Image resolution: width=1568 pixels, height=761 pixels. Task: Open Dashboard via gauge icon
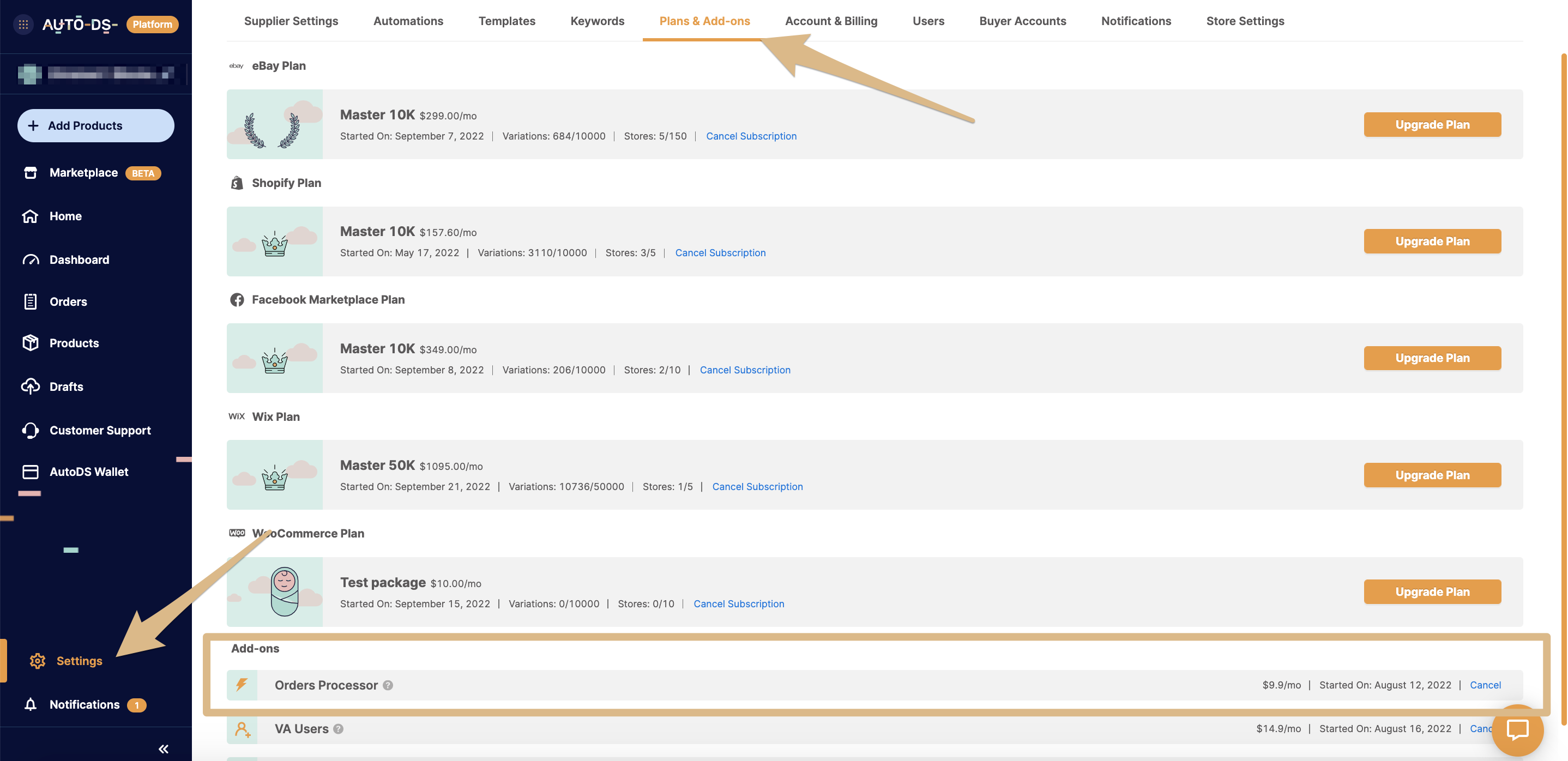[x=31, y=260]
